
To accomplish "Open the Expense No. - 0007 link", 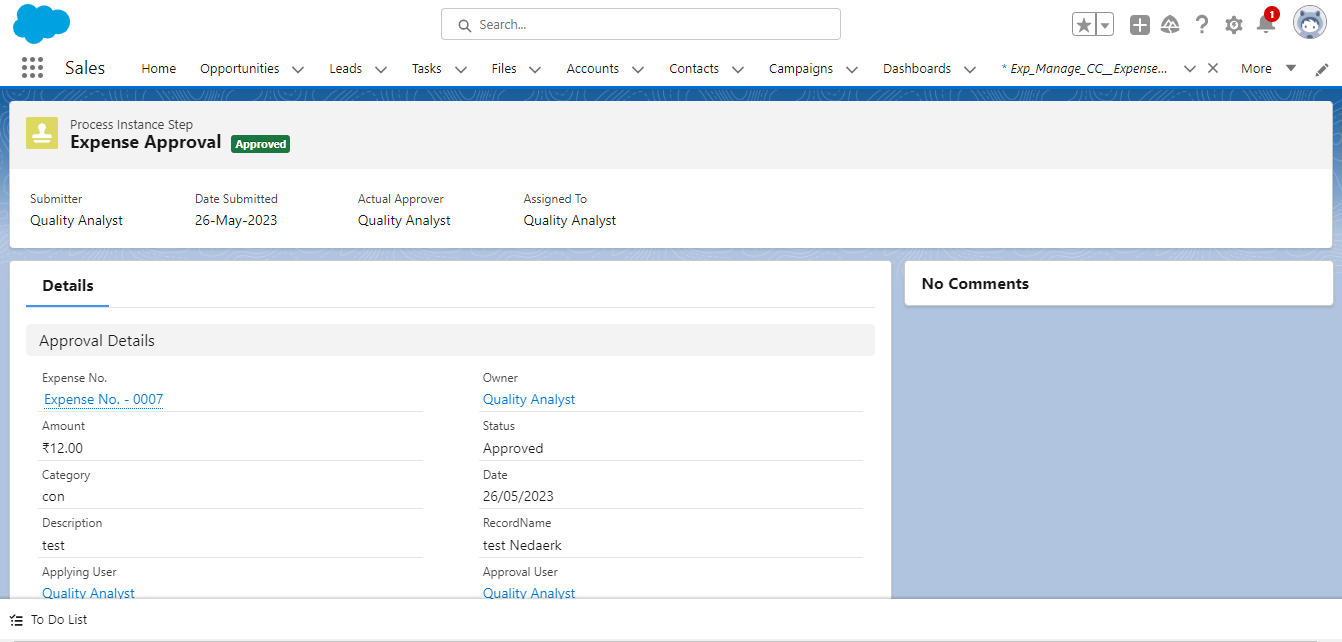I will 103,399.
